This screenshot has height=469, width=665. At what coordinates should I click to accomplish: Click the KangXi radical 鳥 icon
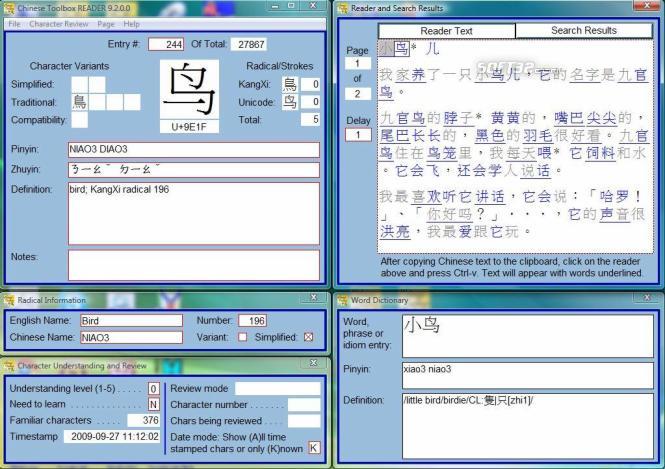coord(290,84)
